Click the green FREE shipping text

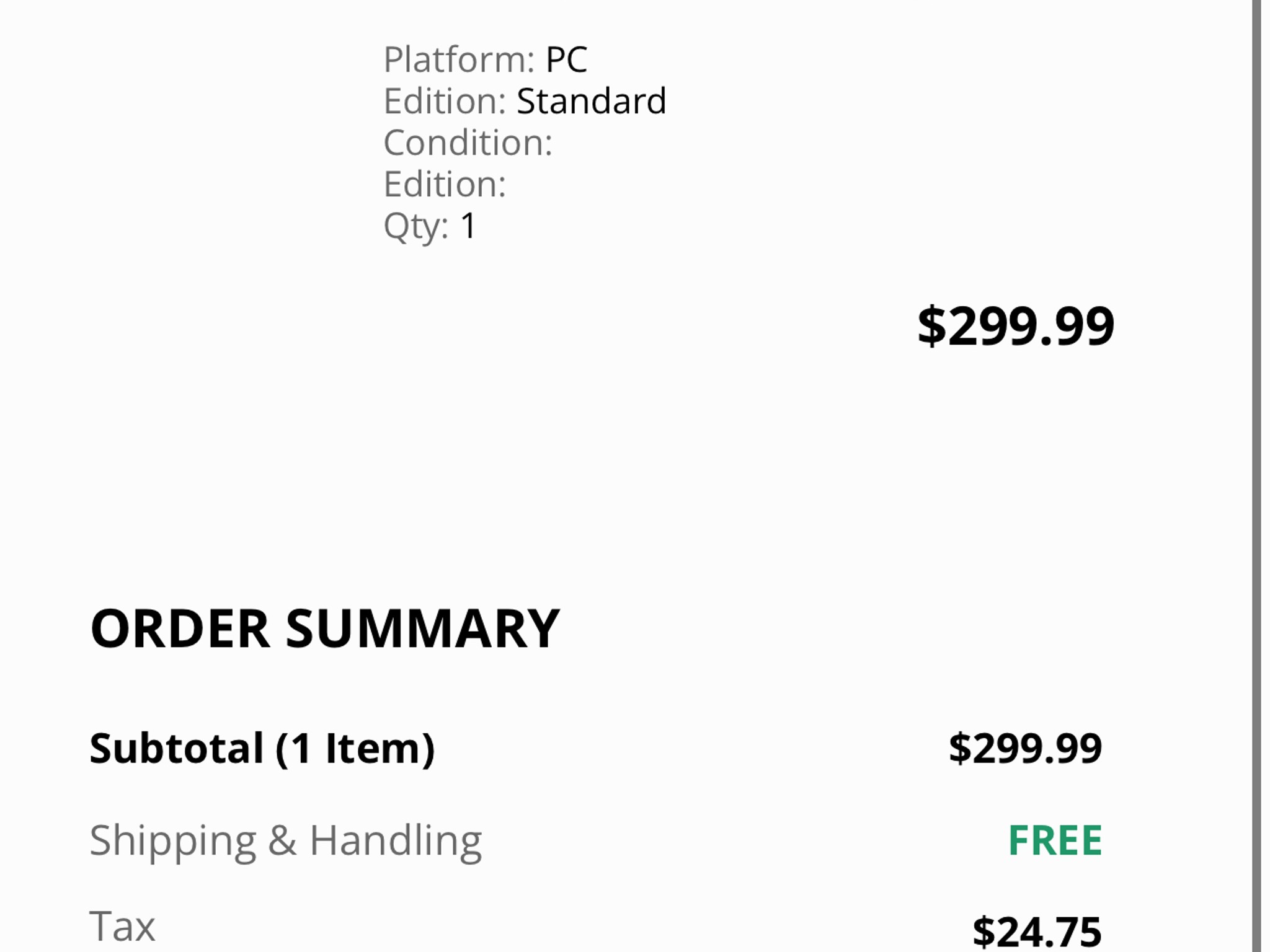tap(1055, 841)
